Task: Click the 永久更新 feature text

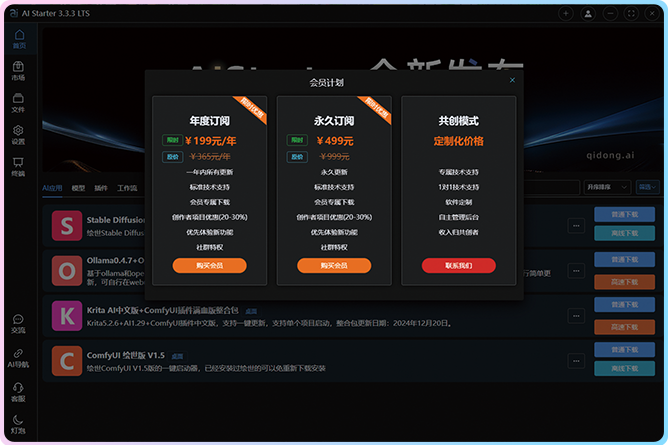Action: (334, 172)
